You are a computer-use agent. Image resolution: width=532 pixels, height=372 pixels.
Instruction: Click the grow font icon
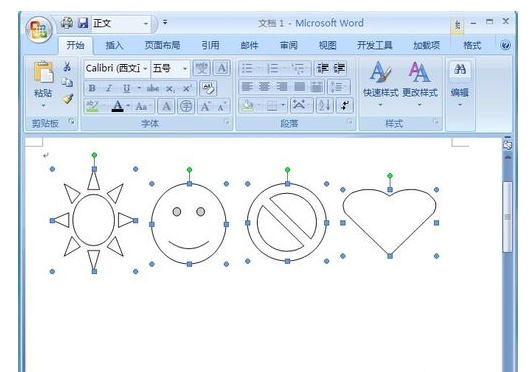pos(205,106)
